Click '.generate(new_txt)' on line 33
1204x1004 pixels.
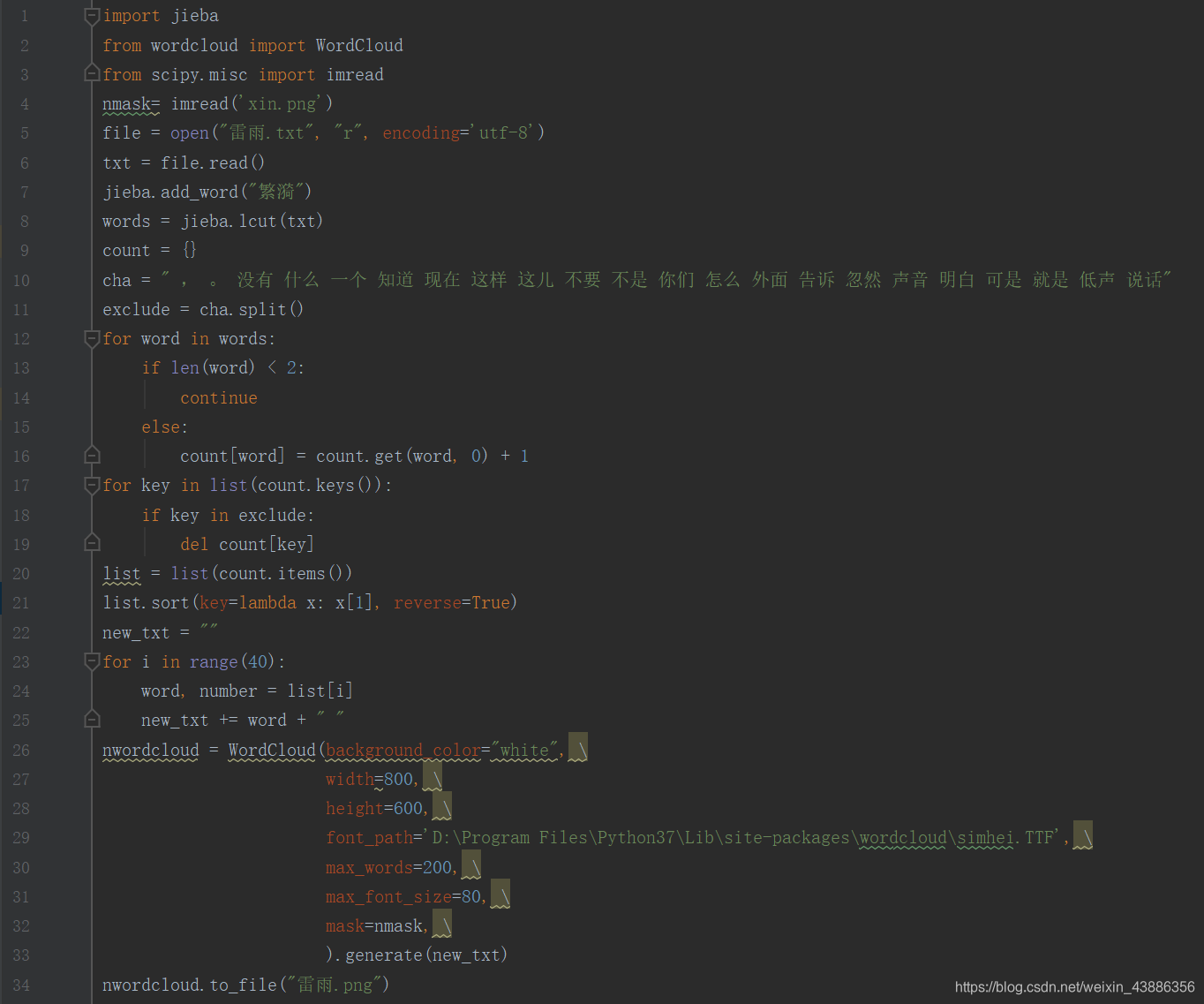click(422, 955)
